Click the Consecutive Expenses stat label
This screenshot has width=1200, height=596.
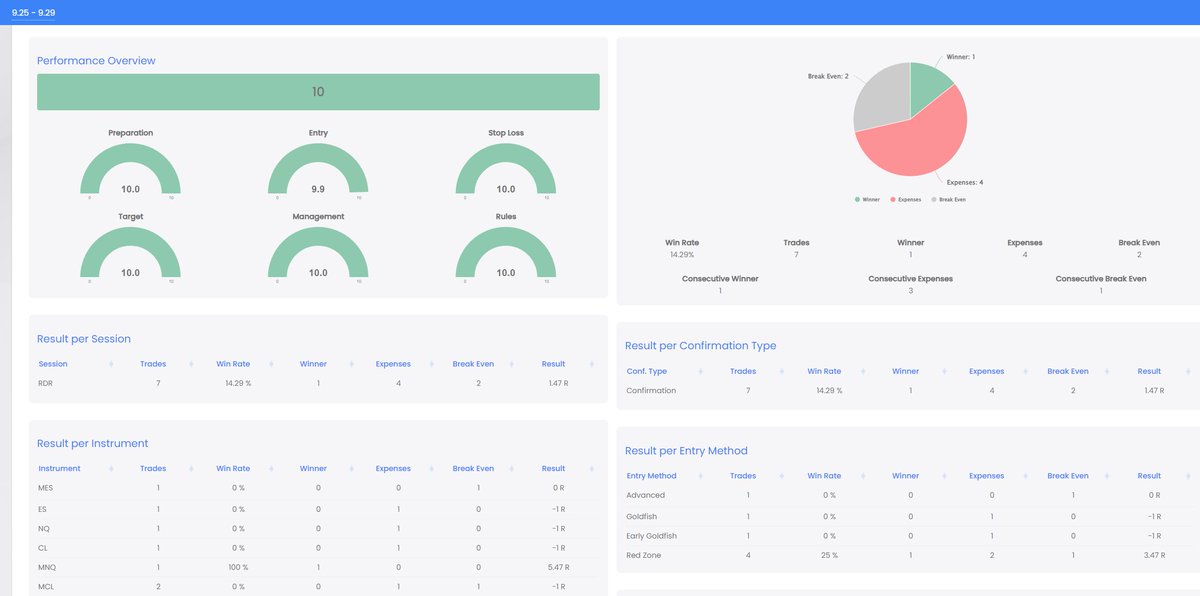(910, 279)
